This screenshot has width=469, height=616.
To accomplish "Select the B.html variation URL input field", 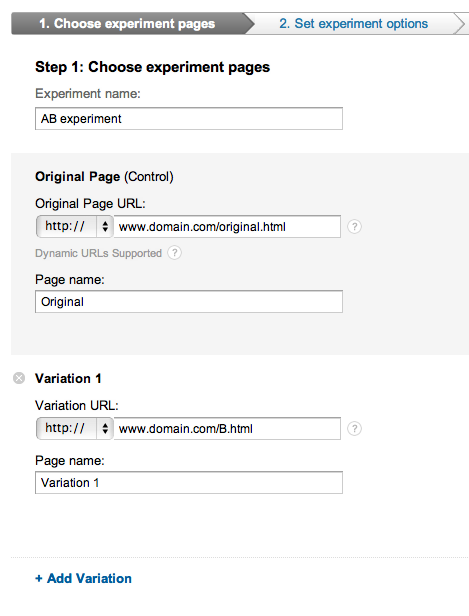I will click(x=227, y=428).
